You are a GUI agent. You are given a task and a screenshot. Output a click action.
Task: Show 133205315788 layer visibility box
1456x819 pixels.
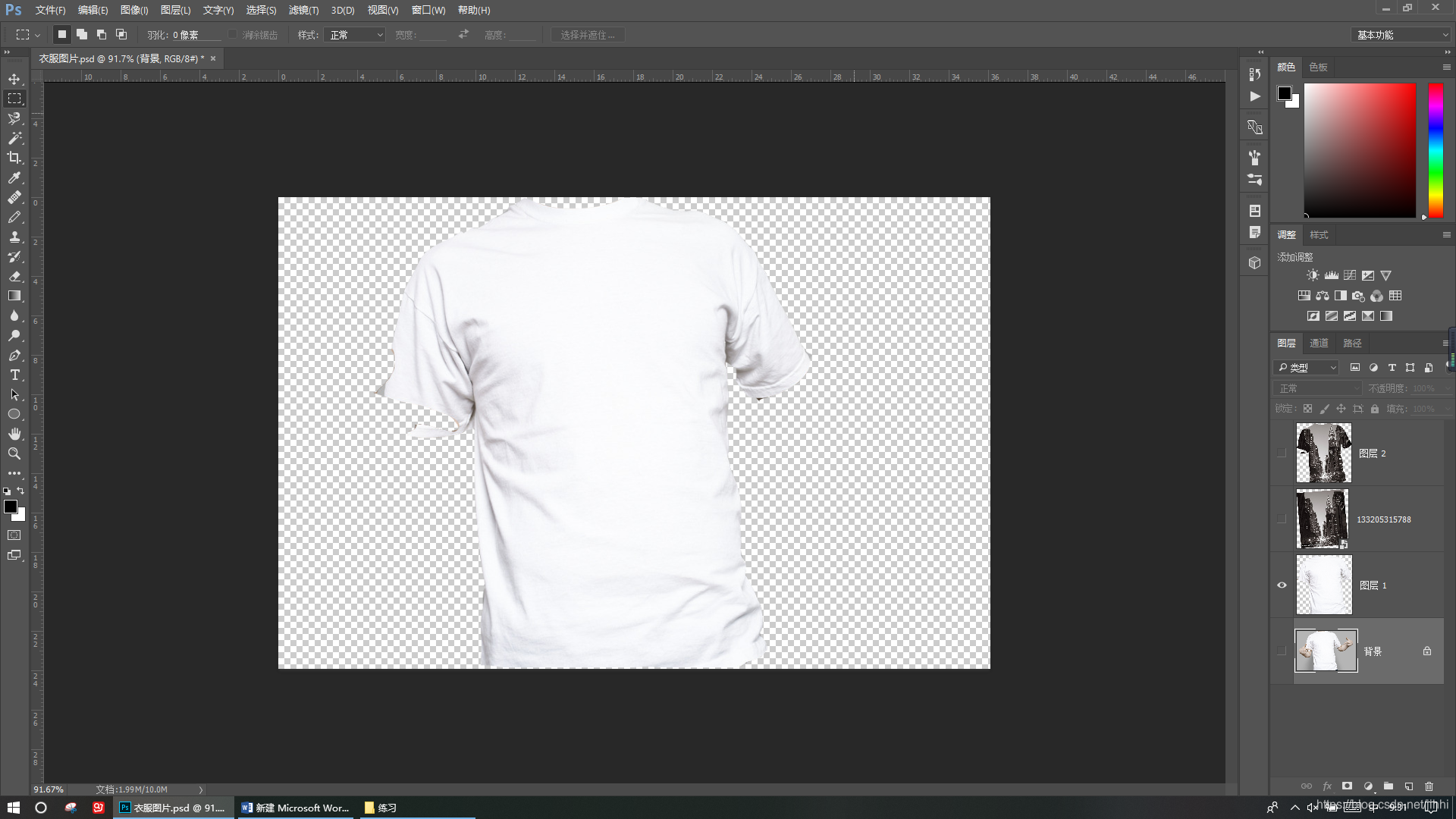(1282, 519)
